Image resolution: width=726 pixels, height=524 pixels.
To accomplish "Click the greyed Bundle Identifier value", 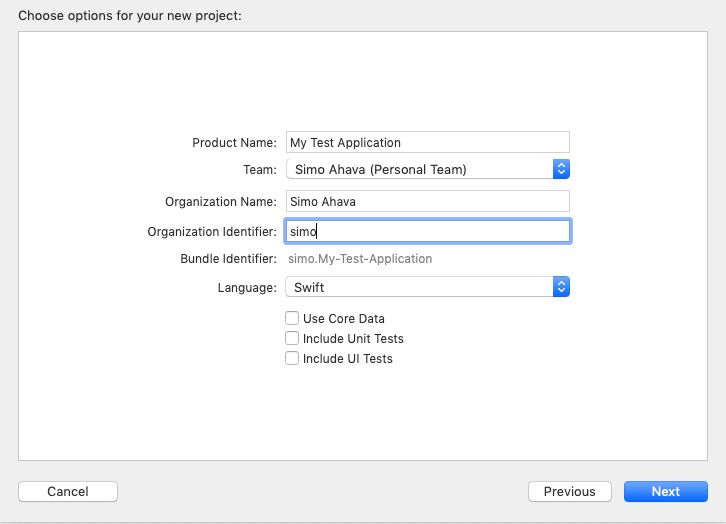I will coord(360,258).
